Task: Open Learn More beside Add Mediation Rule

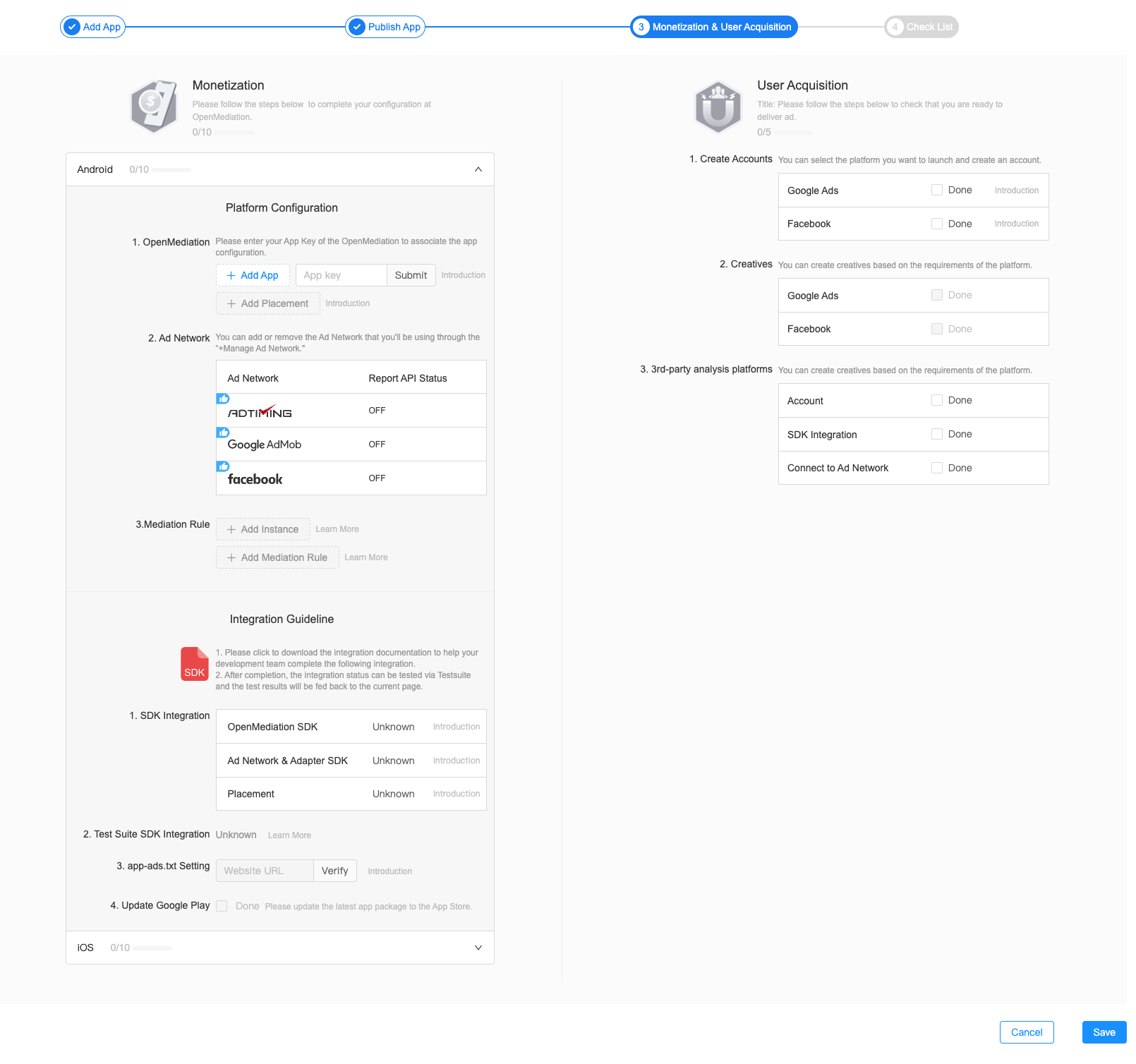Action: (366, 557)
